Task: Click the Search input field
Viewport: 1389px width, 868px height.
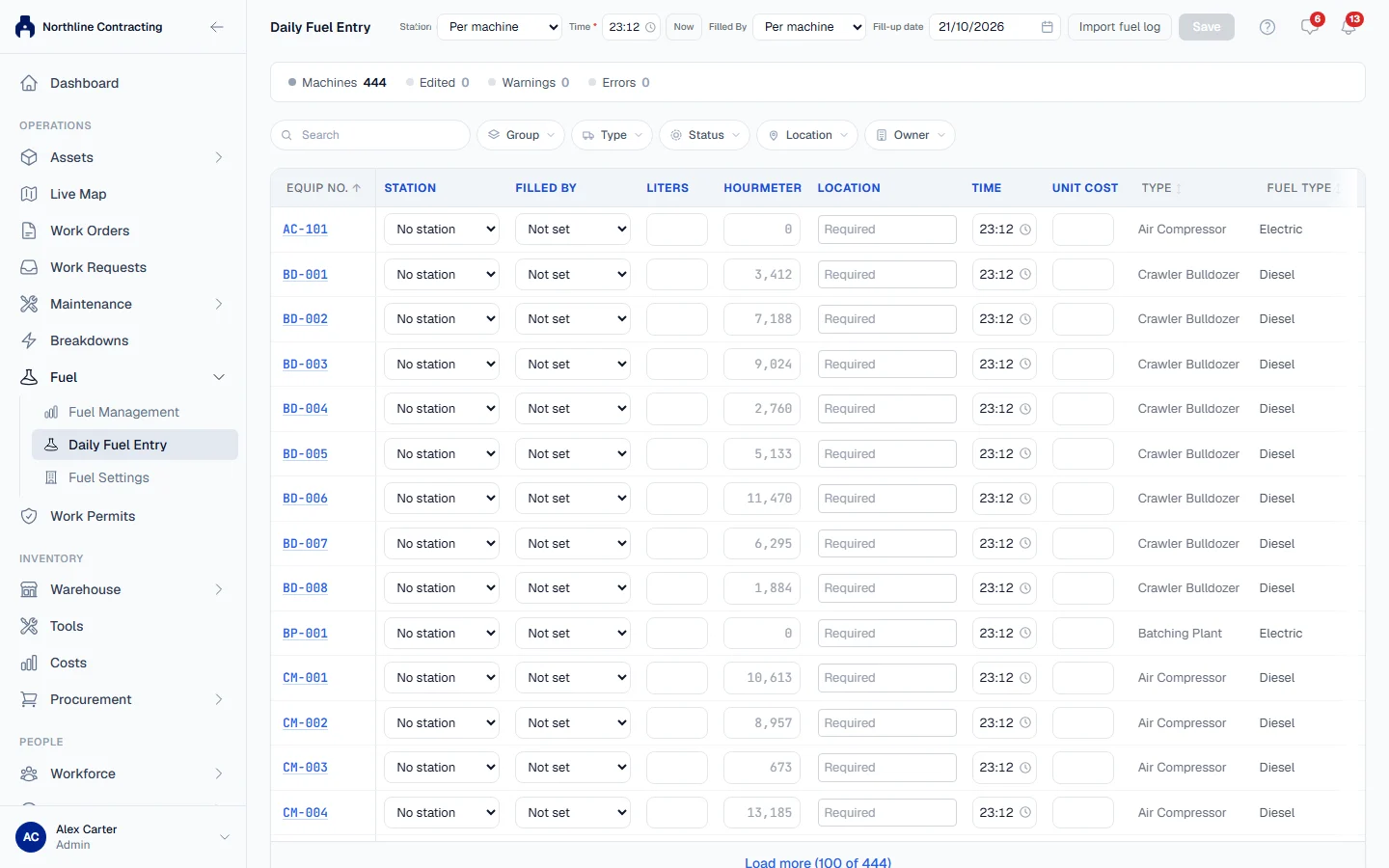Action: coord(370,135)
